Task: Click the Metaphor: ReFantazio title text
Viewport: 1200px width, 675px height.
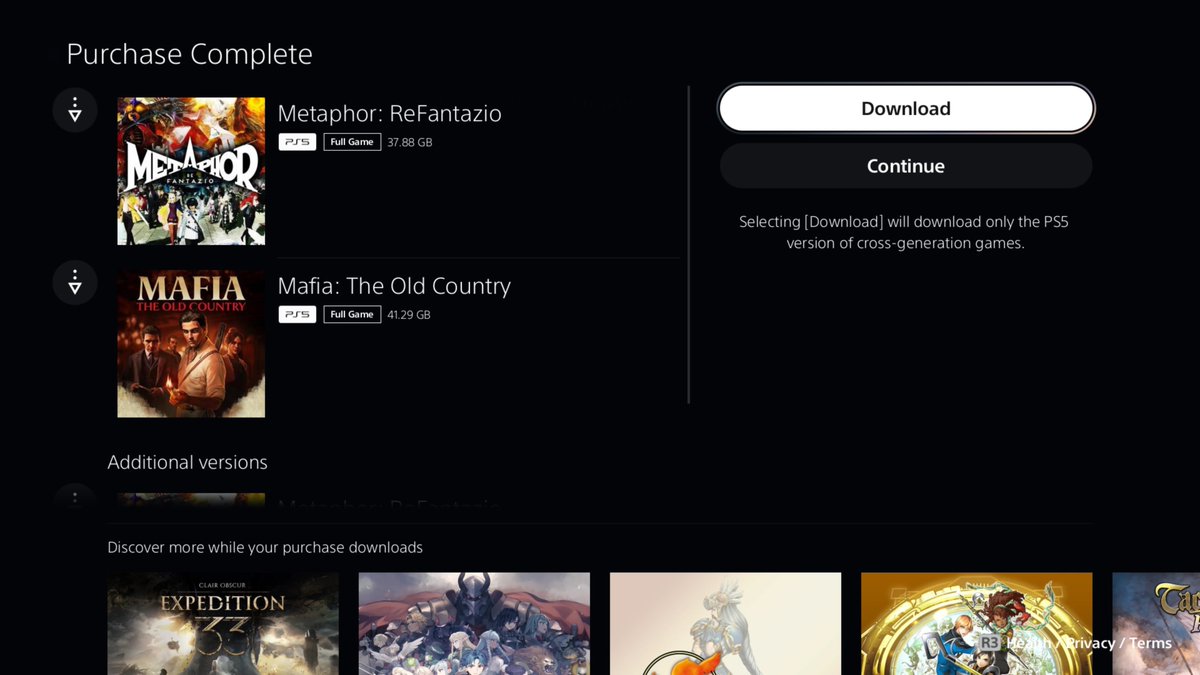Action: 389,114
